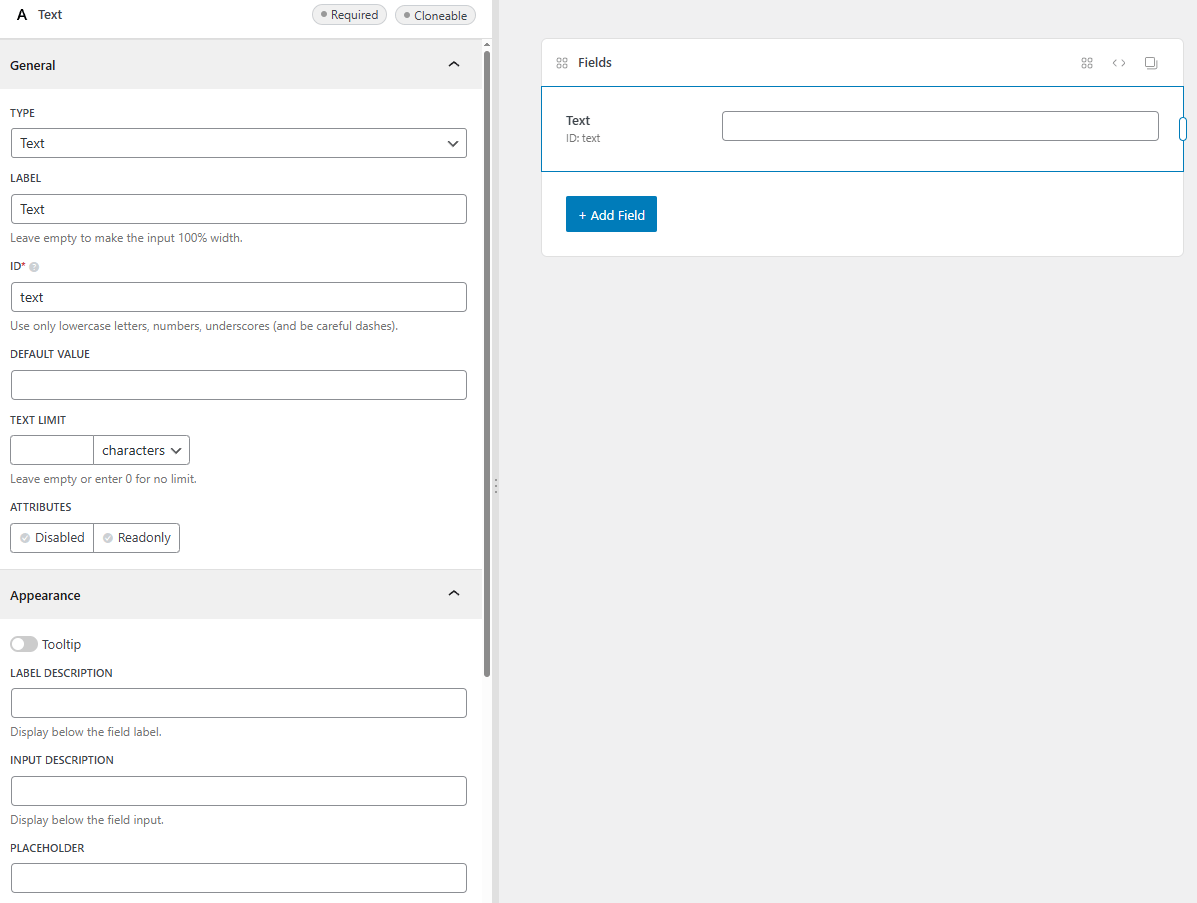The height and width of the screenshot is (903, 1197).
Task: Click the Add Field button
Action: click(x=611, y=215)
